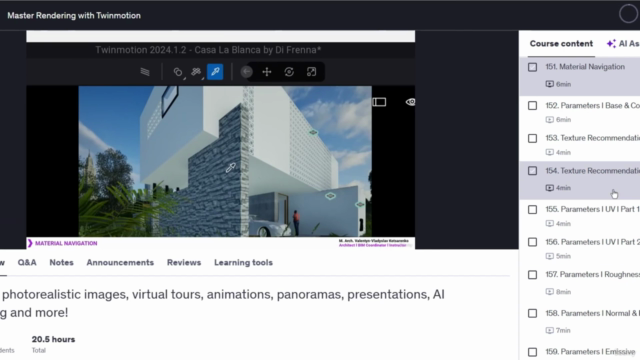The height and width of the screenshot is (360, 640).
Task: Click the back arrow in Twinmotion toolbar
Action: click(246, 72)
